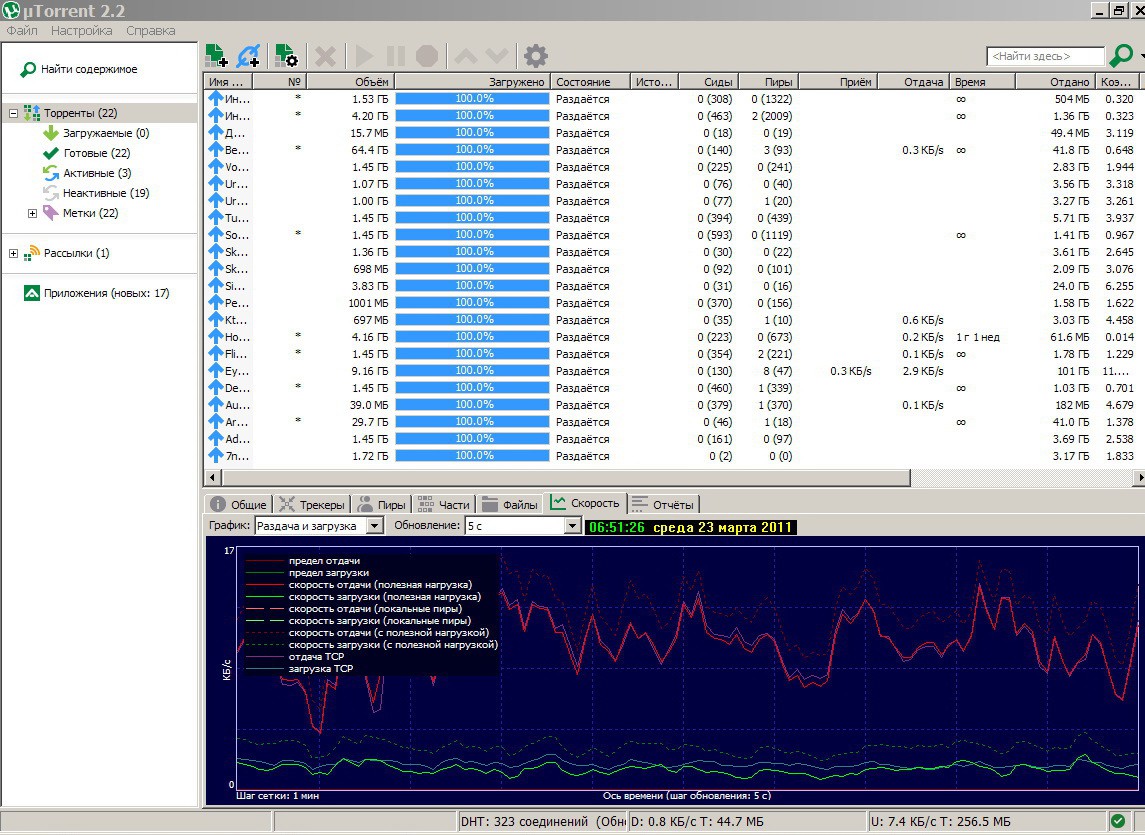The height and width of the screenshot is (835, 1145).
Task: Click the left arrow of horizontal scrollbar
Action: click(212, 478)
